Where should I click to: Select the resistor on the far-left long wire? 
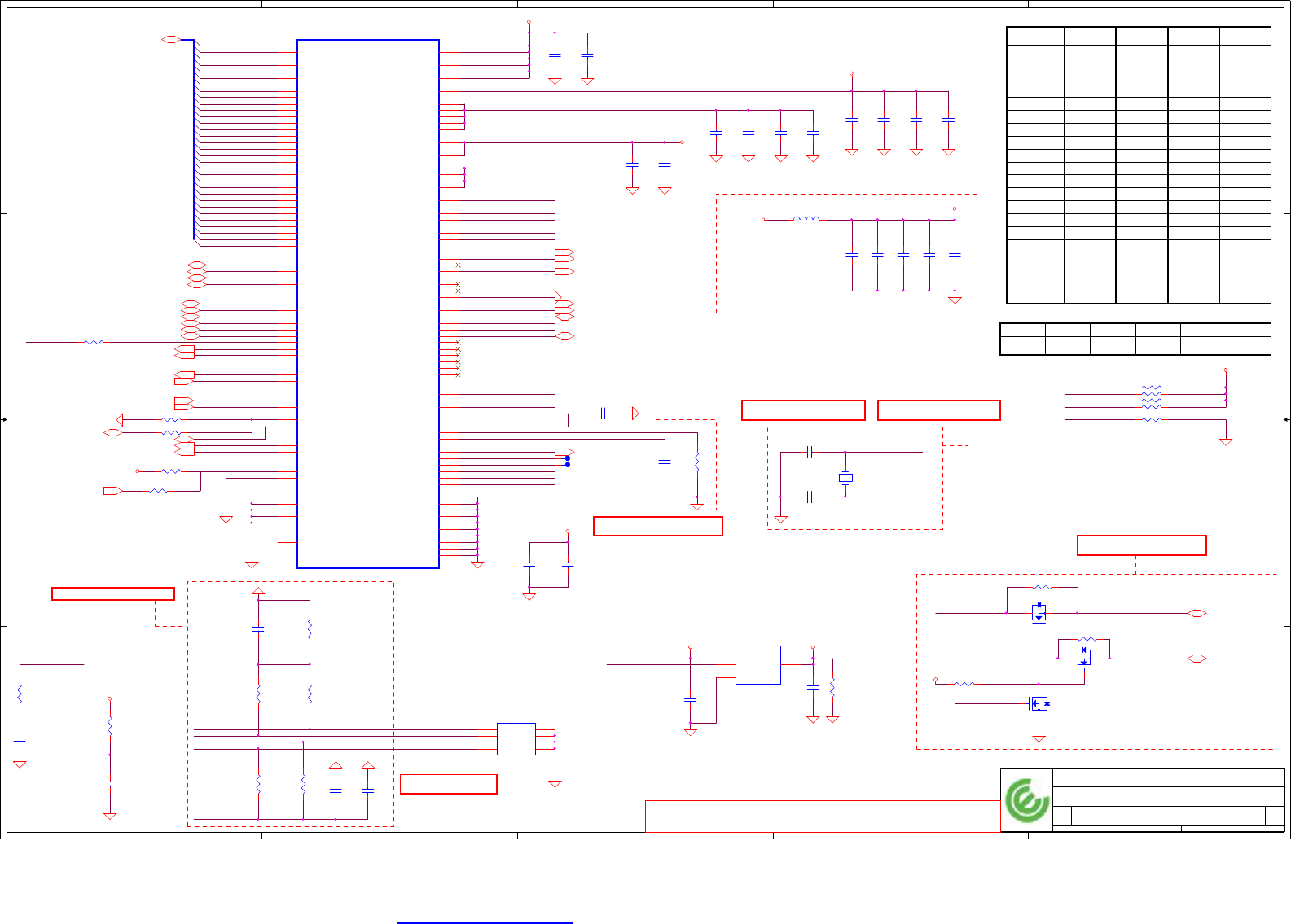(x=94, y=342)
